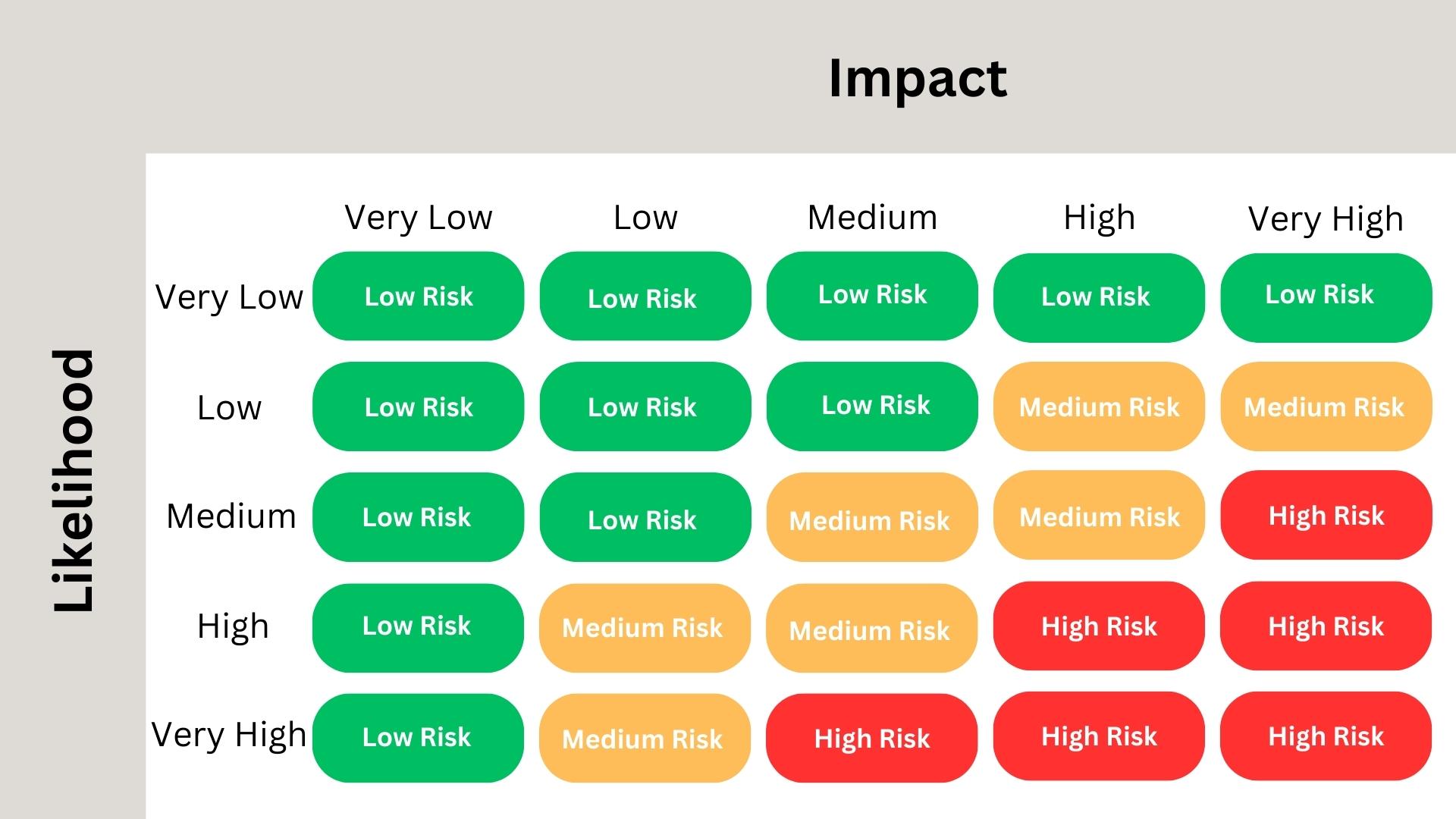Select Low Risk cell at High likelihood, Very Low impact
This screenshot has height=819, width=1456.
coord(418,627)
